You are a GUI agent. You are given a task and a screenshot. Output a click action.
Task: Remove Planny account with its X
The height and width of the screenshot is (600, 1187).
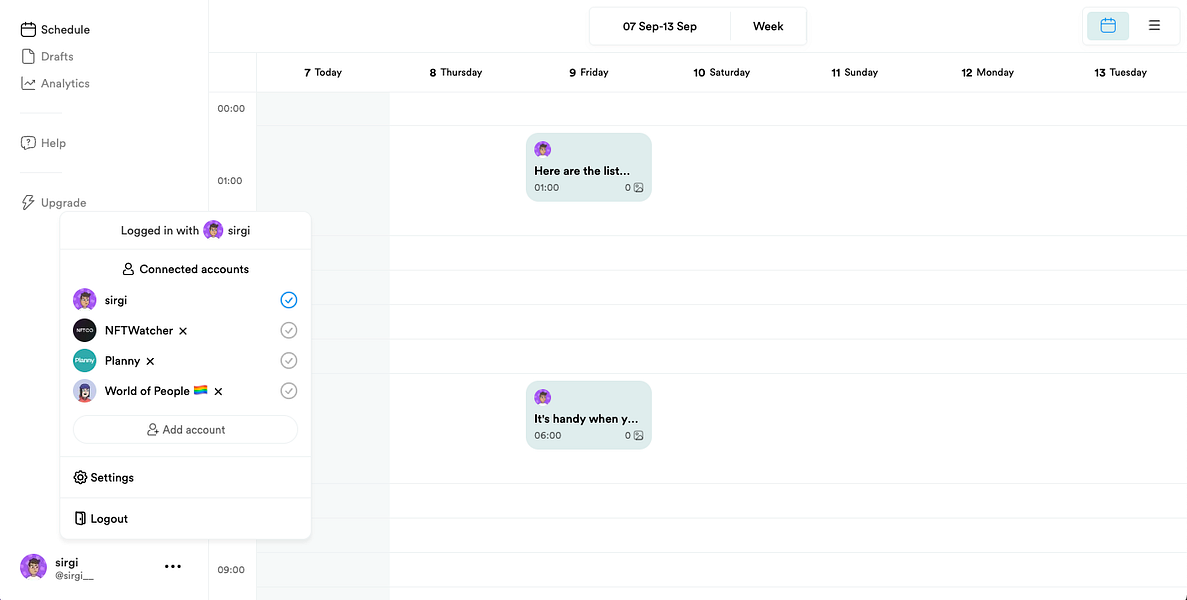pos(150,361)
